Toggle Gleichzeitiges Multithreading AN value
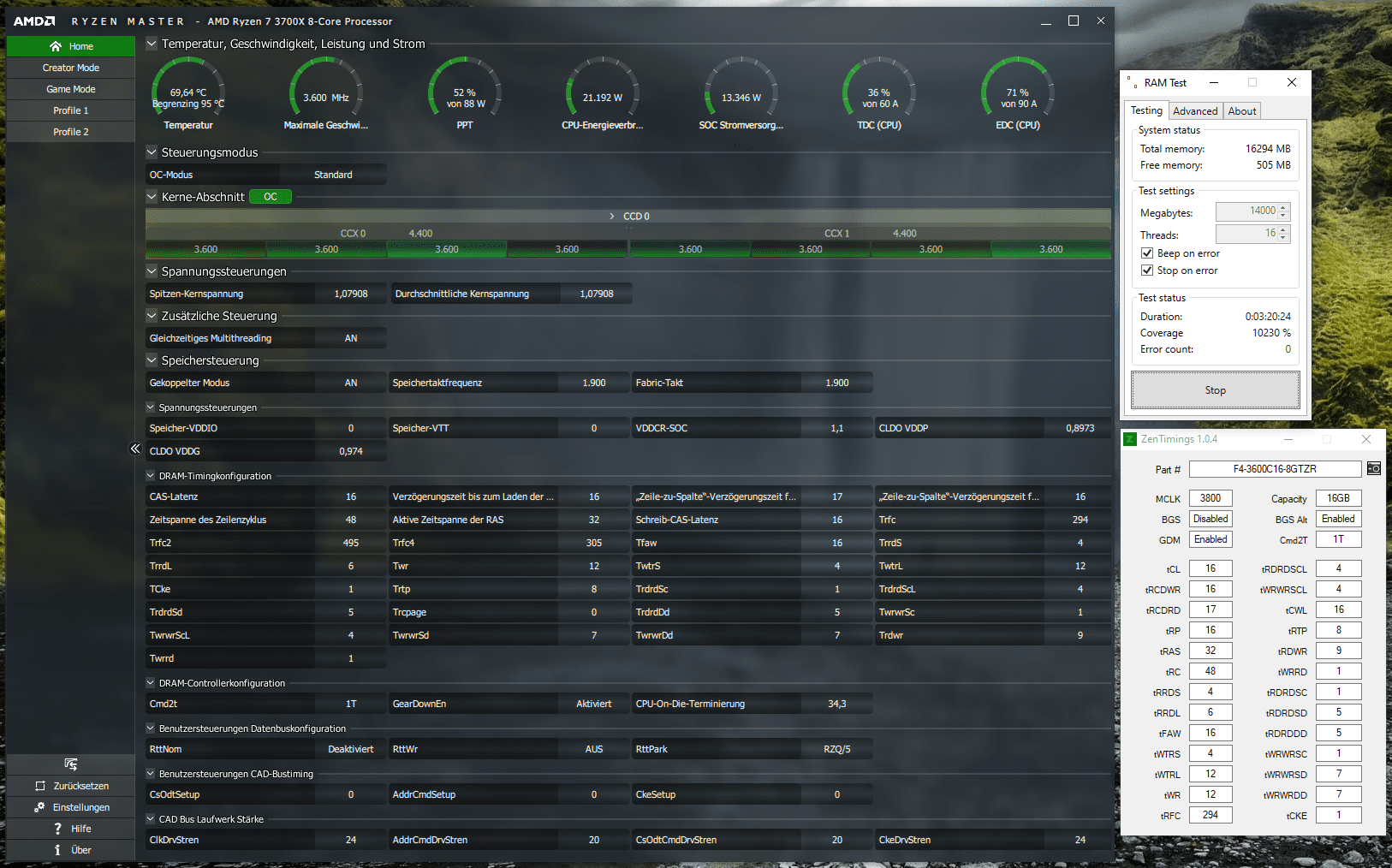The width and height of the screenshot is (1392, 868). pos(351,338)
